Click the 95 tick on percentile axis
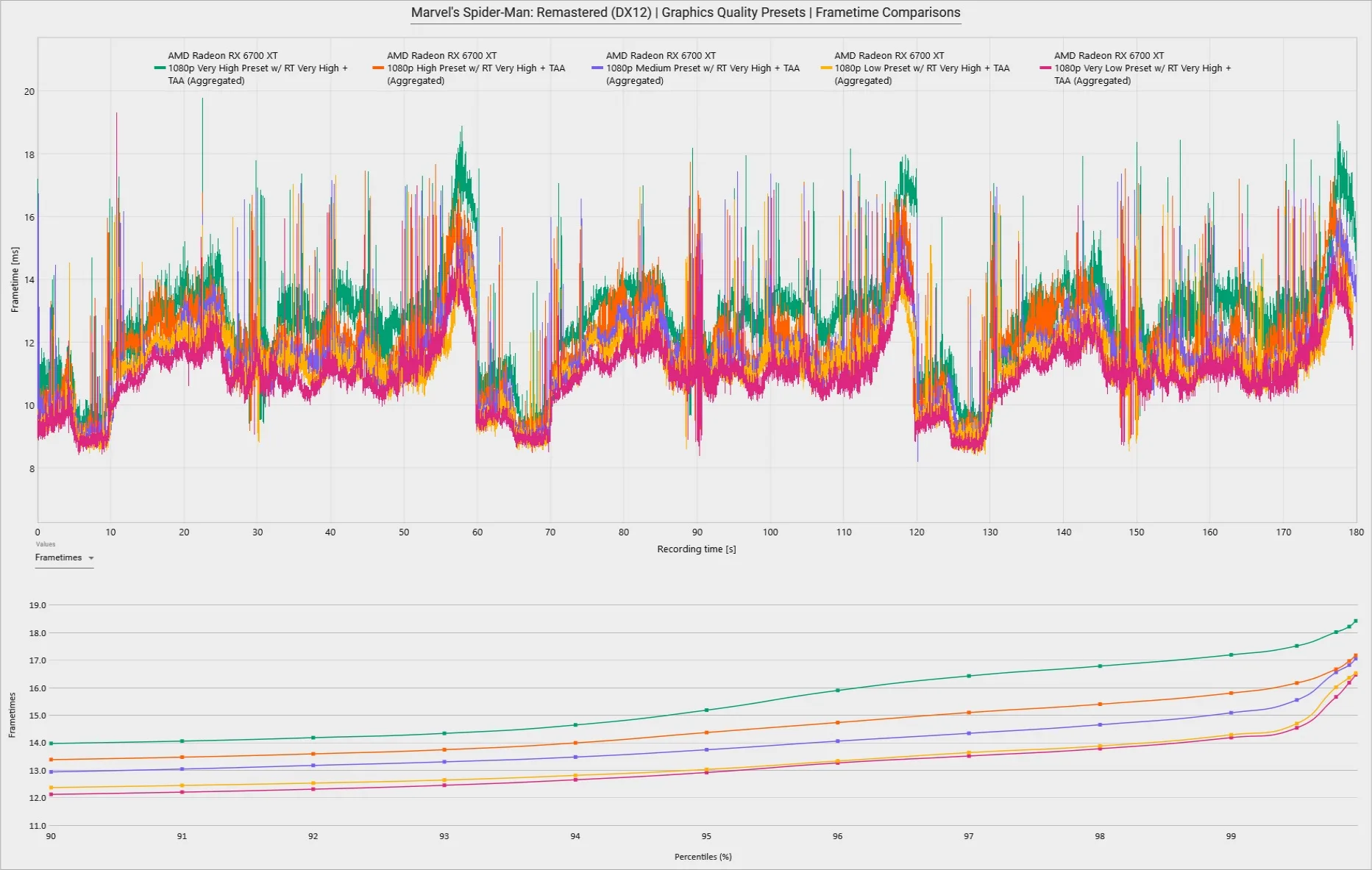1372x870 pixels. (x=706, y=836)
